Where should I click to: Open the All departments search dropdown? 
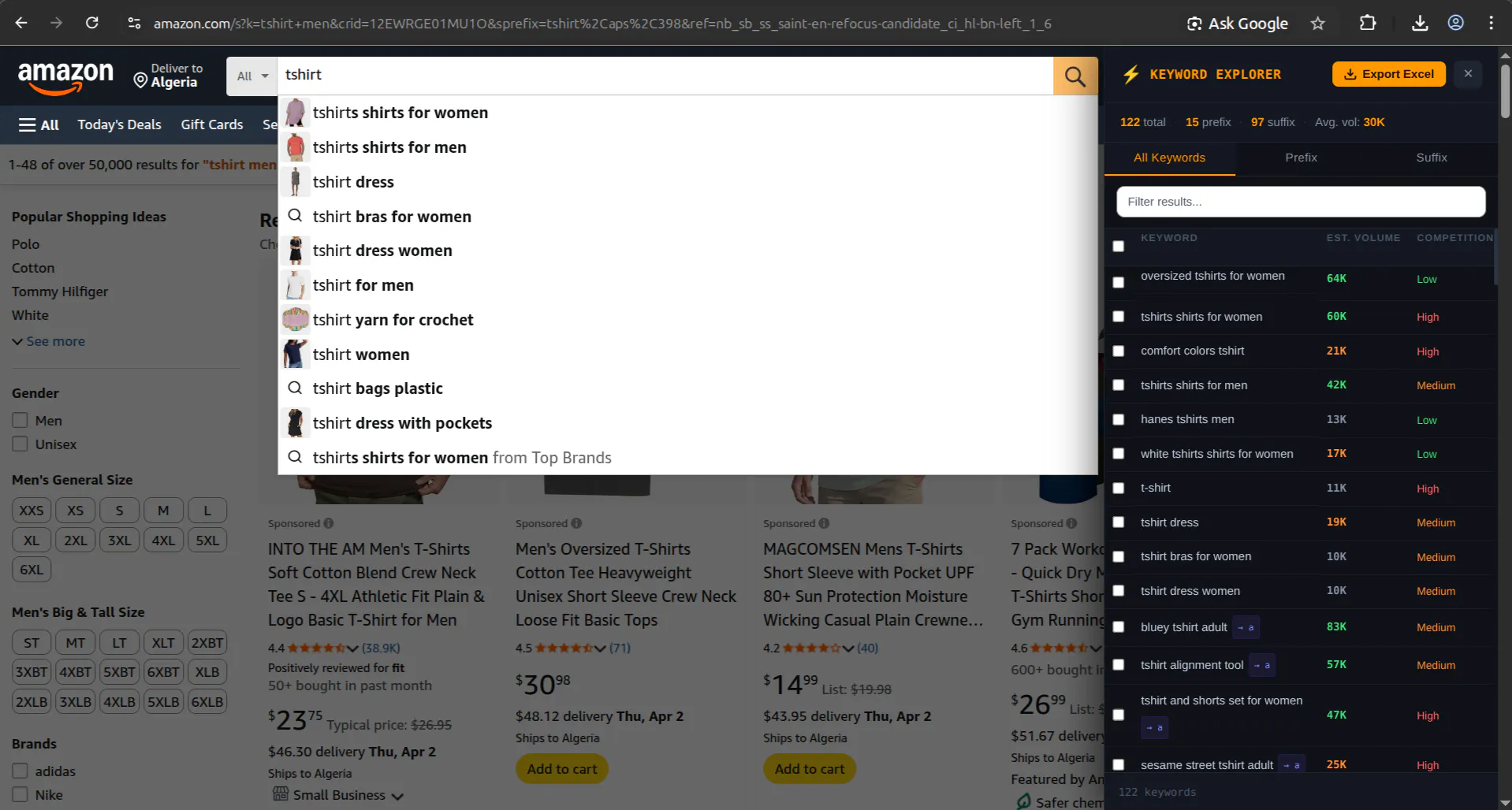click(x=252, y=76)
